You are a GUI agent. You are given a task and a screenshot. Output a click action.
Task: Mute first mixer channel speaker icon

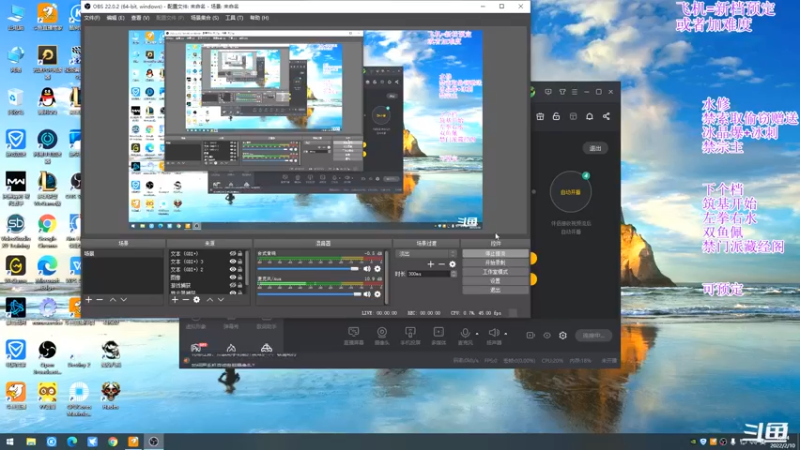tap(367, 269)
